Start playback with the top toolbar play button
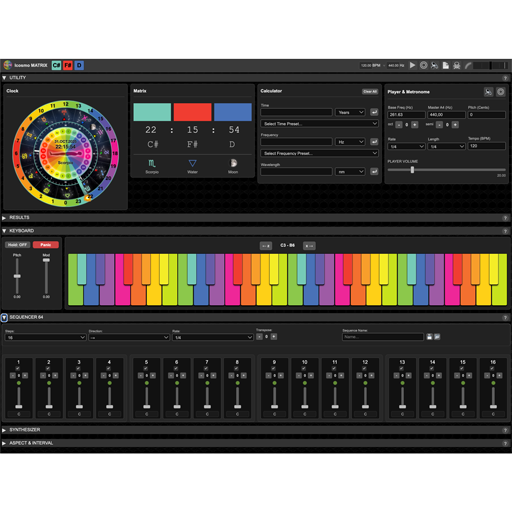 [412, 65]
